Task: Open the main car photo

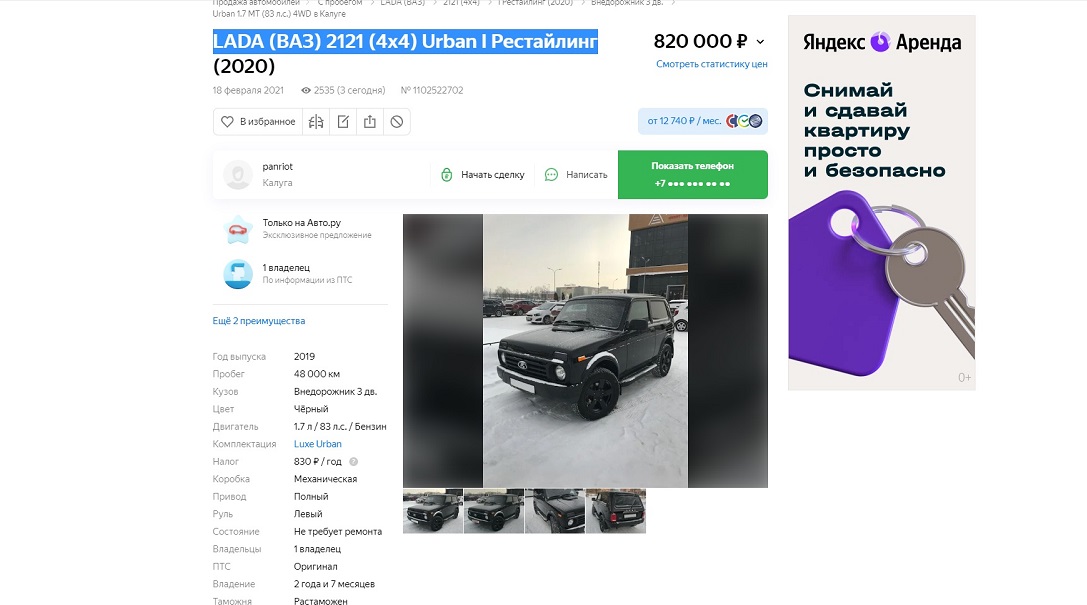Action: (585, 351)
